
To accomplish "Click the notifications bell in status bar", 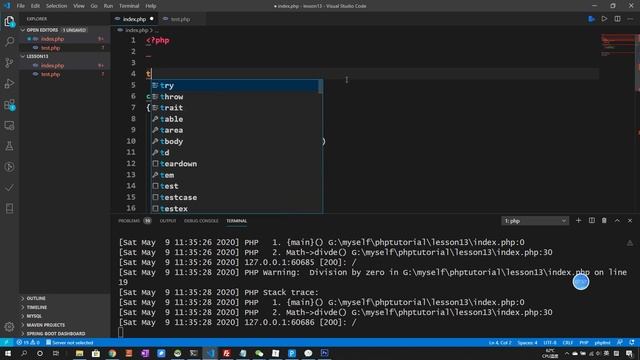I will tap(631, 342).
